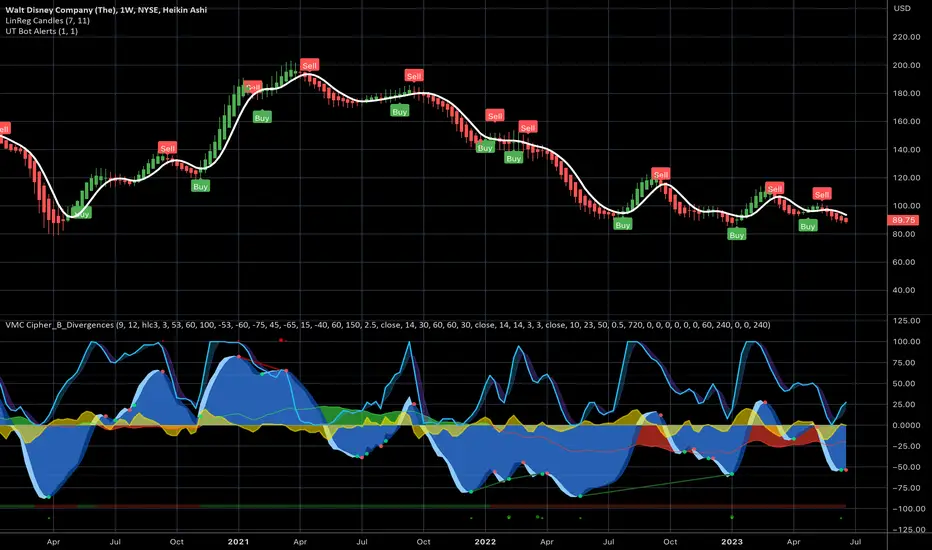Click the last Sell label near May 2023

pyautogui.click(x=822, y=194)
